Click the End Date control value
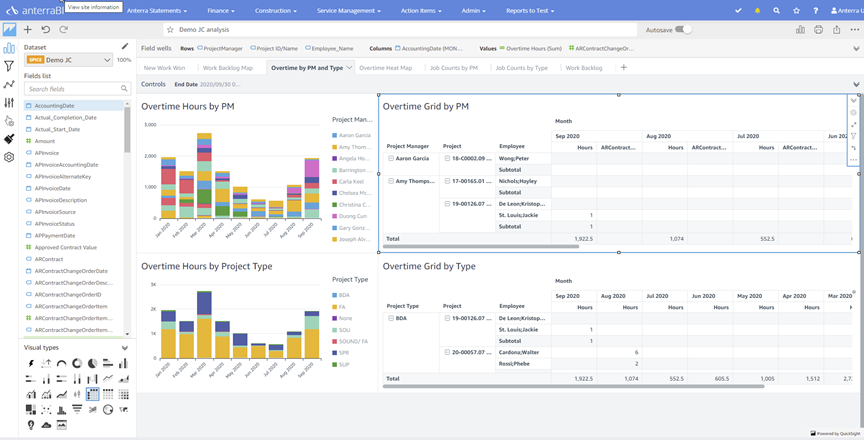The image size is (864, 440). click(219, 84)
